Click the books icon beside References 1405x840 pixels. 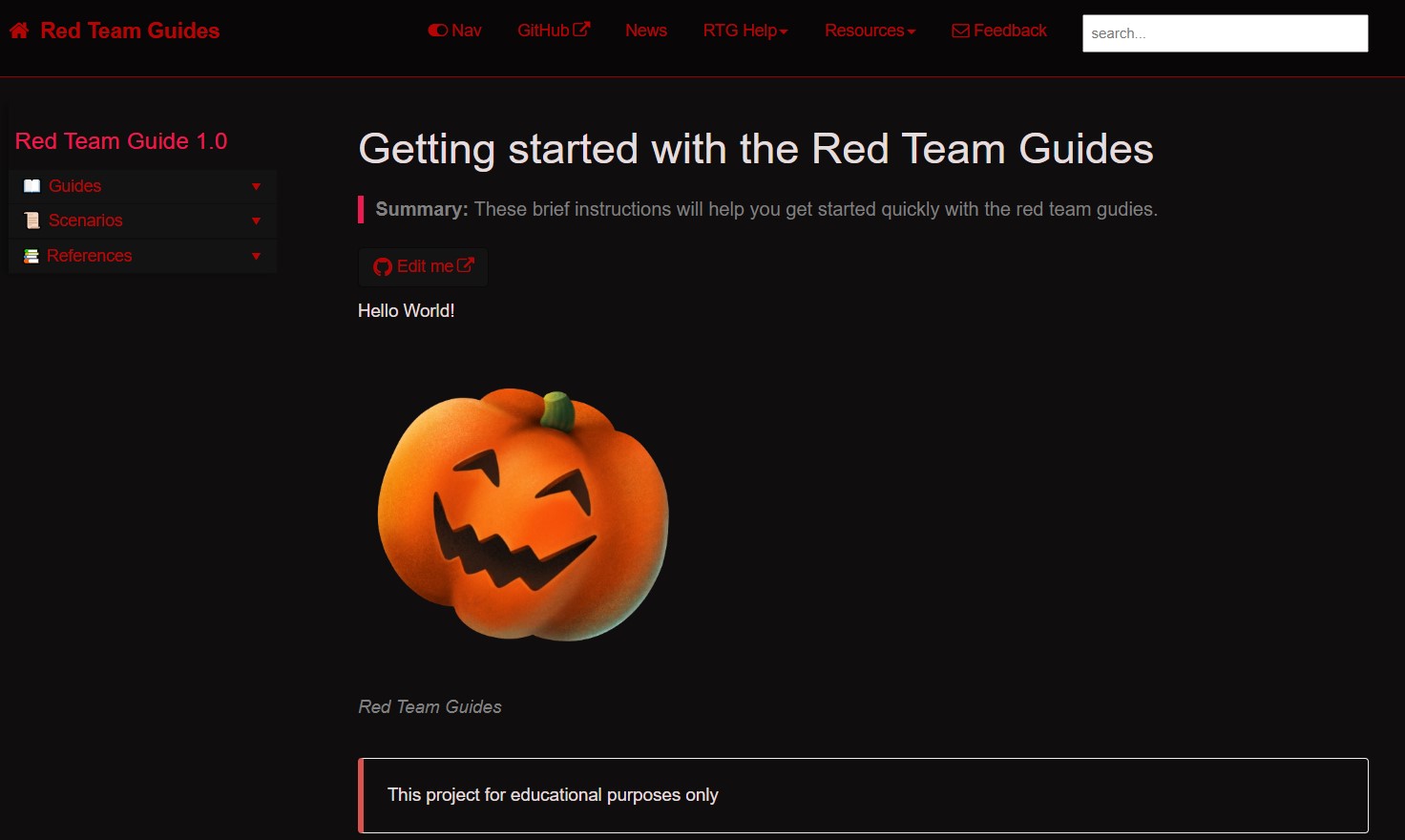[x=31, y=256]
